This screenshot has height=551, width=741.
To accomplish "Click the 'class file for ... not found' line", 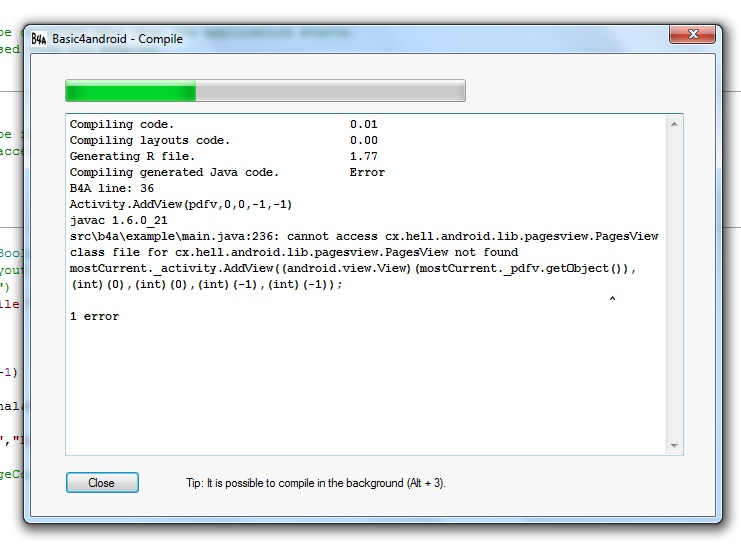I will (x=294, y=252).
